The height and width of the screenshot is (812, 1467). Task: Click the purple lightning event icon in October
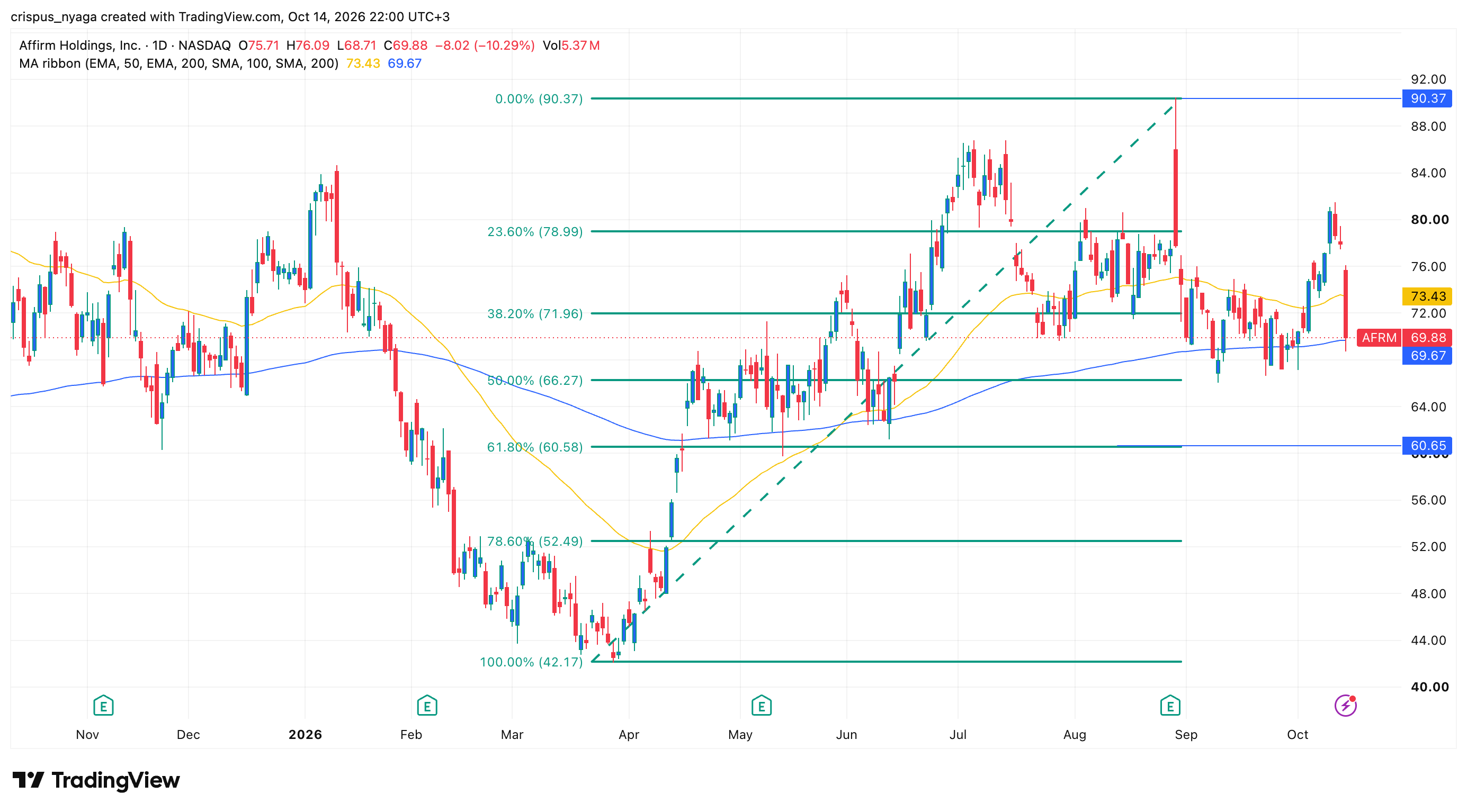click(1346, 706)
